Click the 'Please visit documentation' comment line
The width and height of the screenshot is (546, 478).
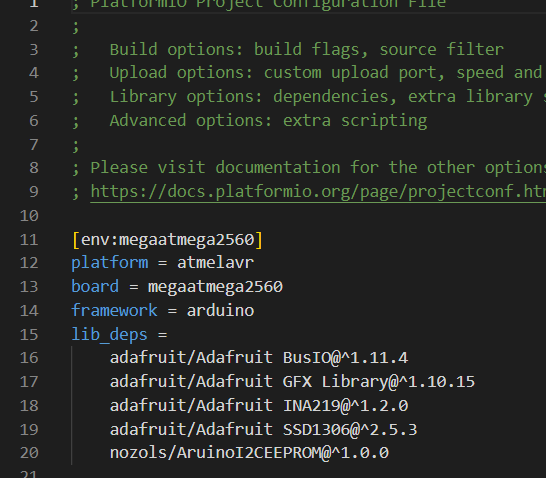pos(309,168)
